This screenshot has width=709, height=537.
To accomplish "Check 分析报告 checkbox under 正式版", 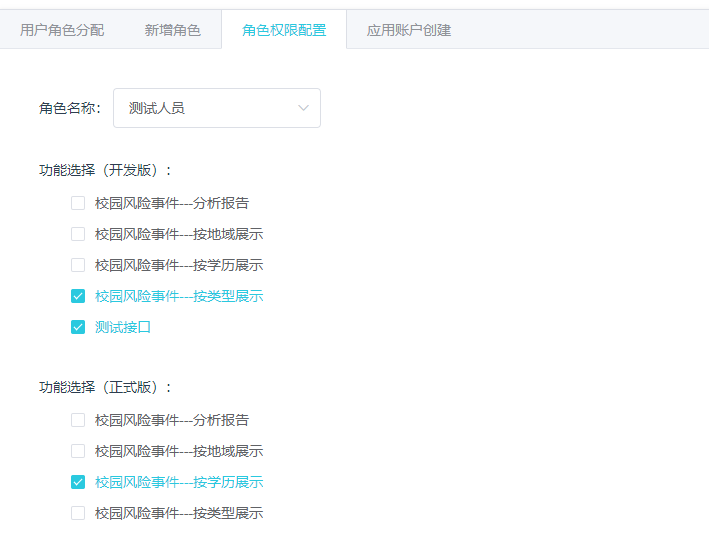I will tap(78, 420).
